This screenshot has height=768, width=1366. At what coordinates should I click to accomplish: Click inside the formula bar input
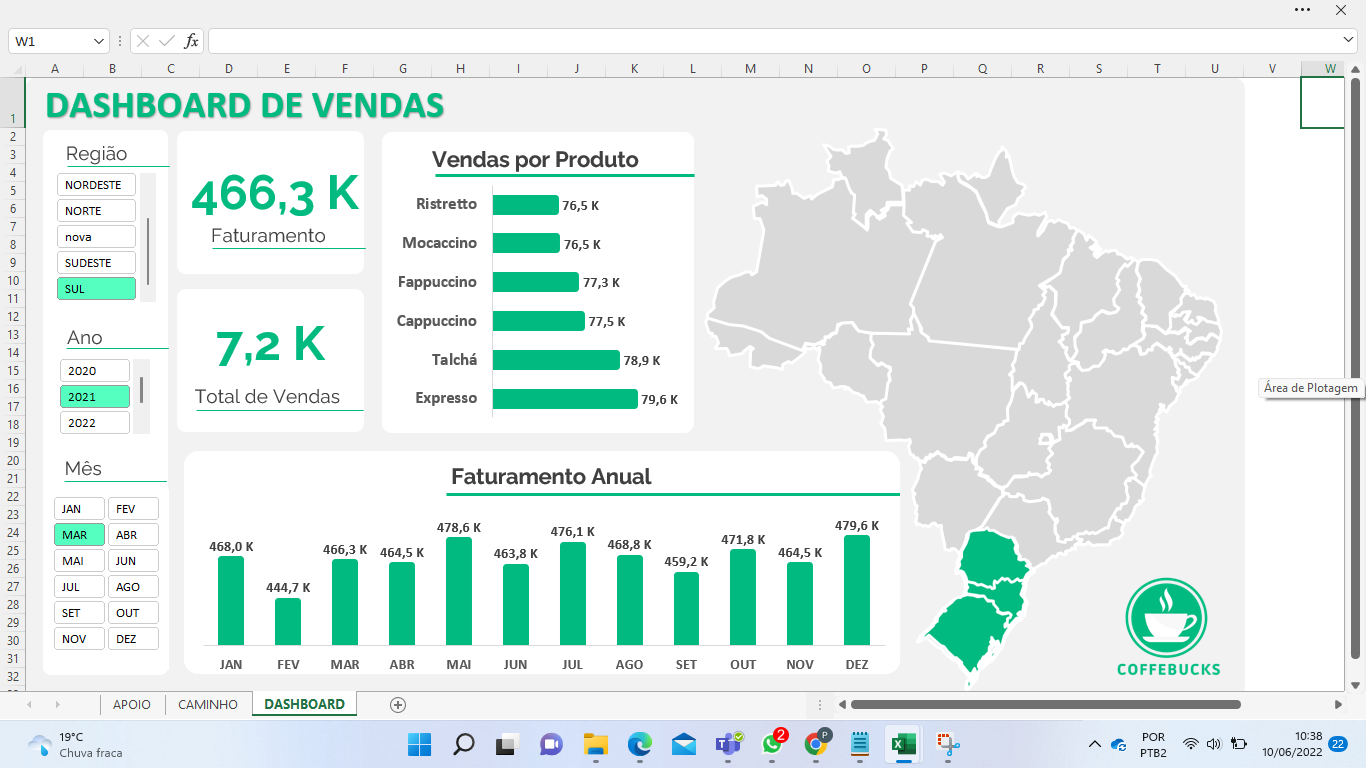[x=770, y=41]
